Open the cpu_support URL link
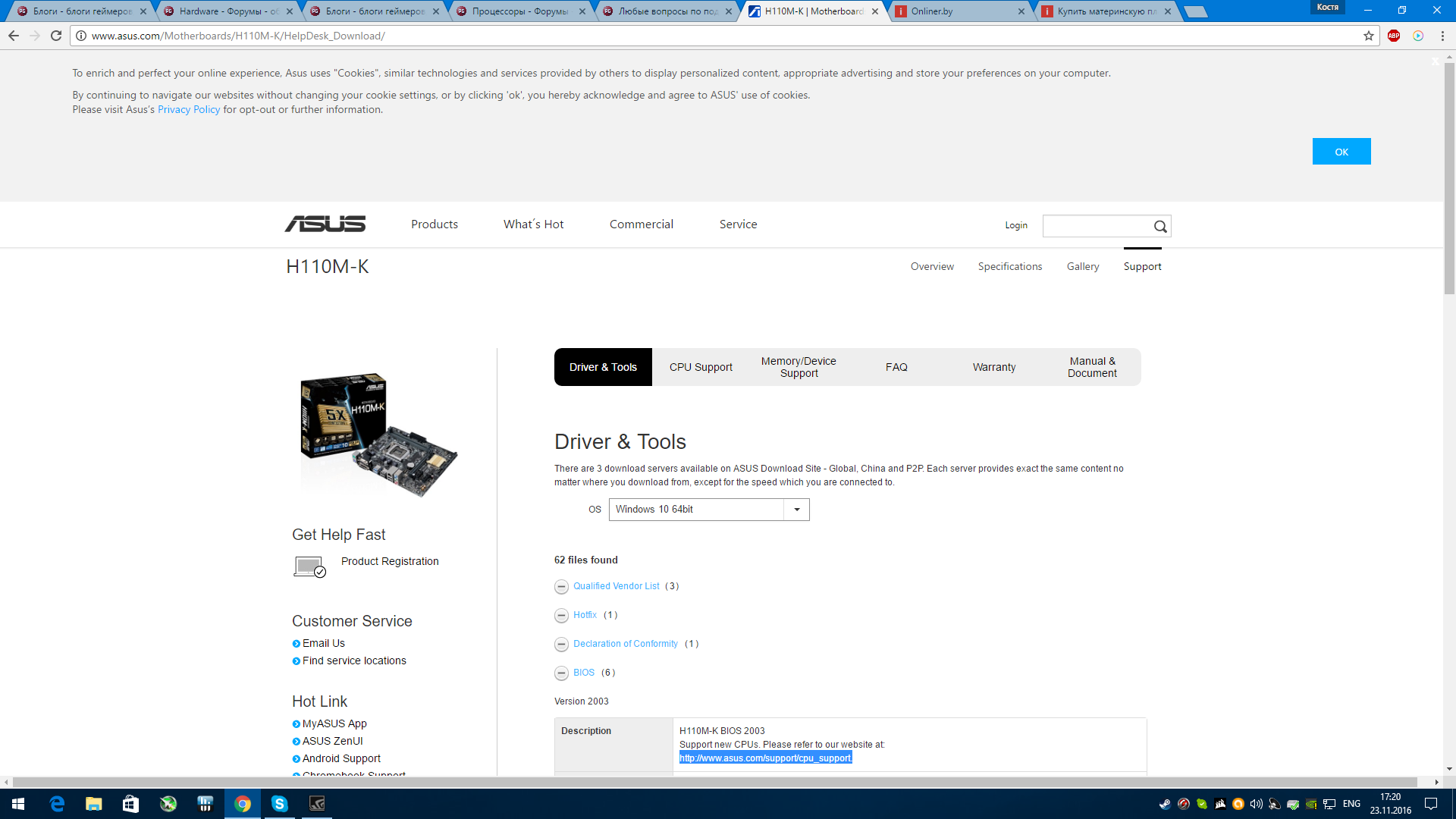Screen dimensions: 1456x819 (x=766, y=758)
